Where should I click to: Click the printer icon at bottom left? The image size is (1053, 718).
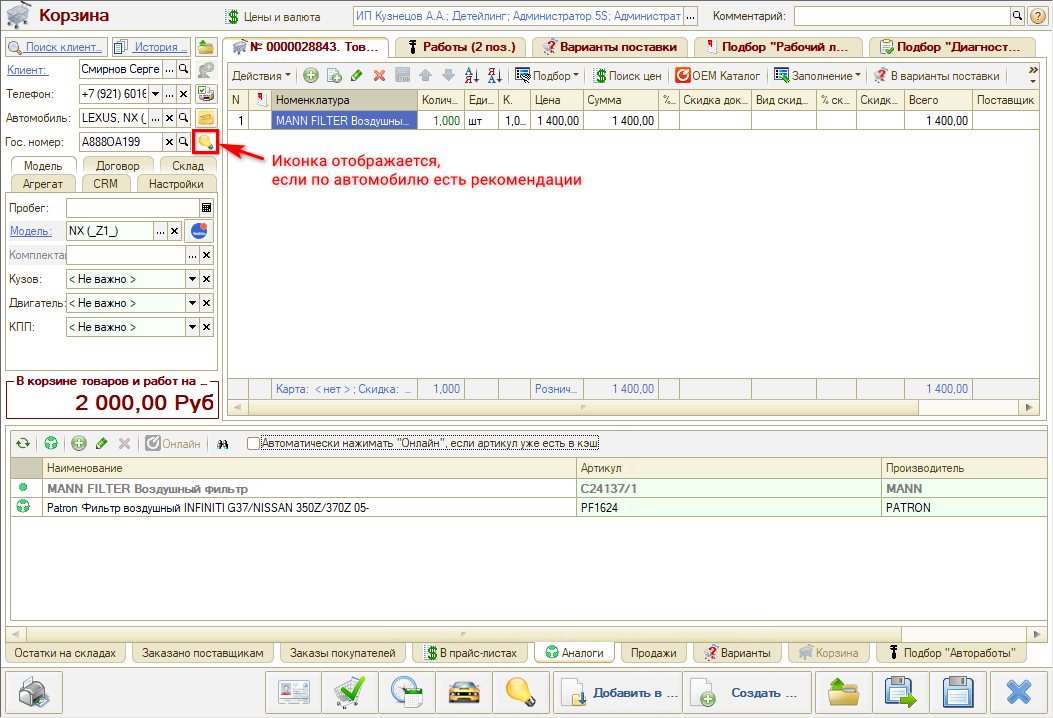[x=34, y=692]
